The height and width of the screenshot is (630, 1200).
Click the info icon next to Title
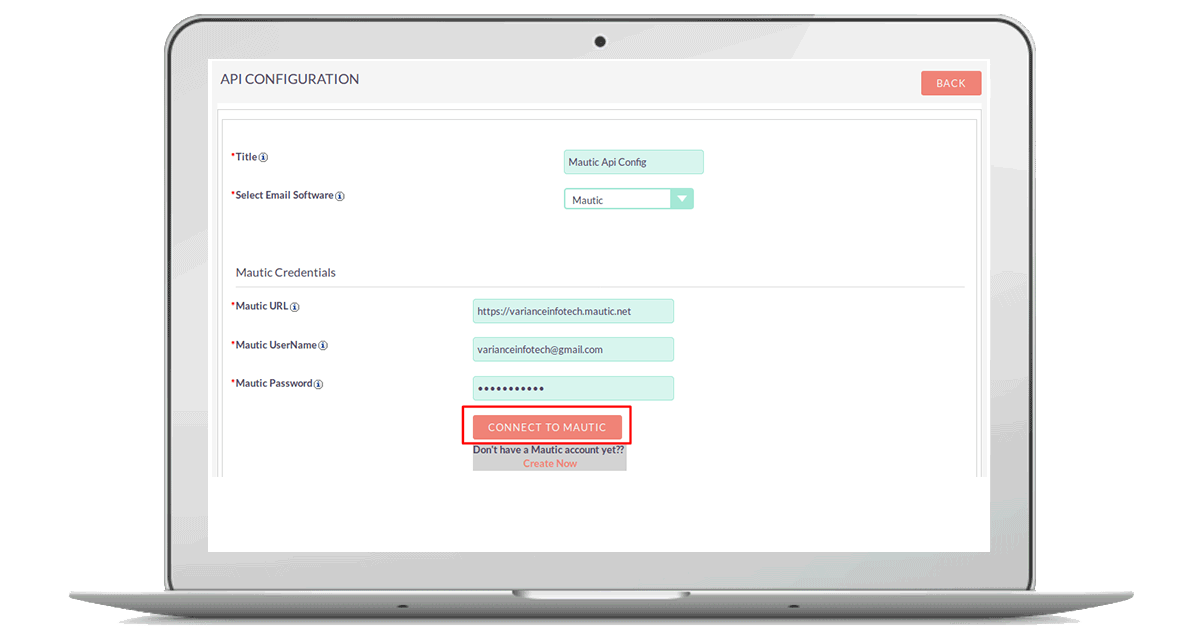(264, 157)
